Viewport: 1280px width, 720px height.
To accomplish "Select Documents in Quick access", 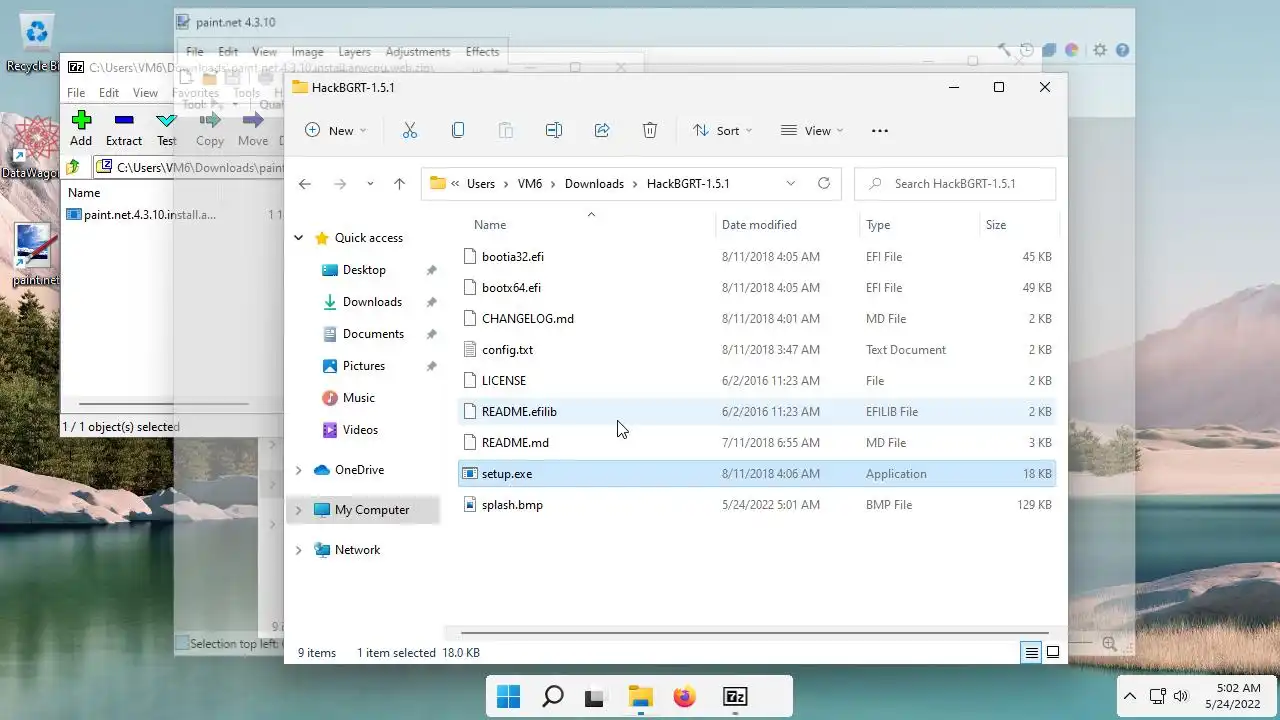I will tap(373, 334).
